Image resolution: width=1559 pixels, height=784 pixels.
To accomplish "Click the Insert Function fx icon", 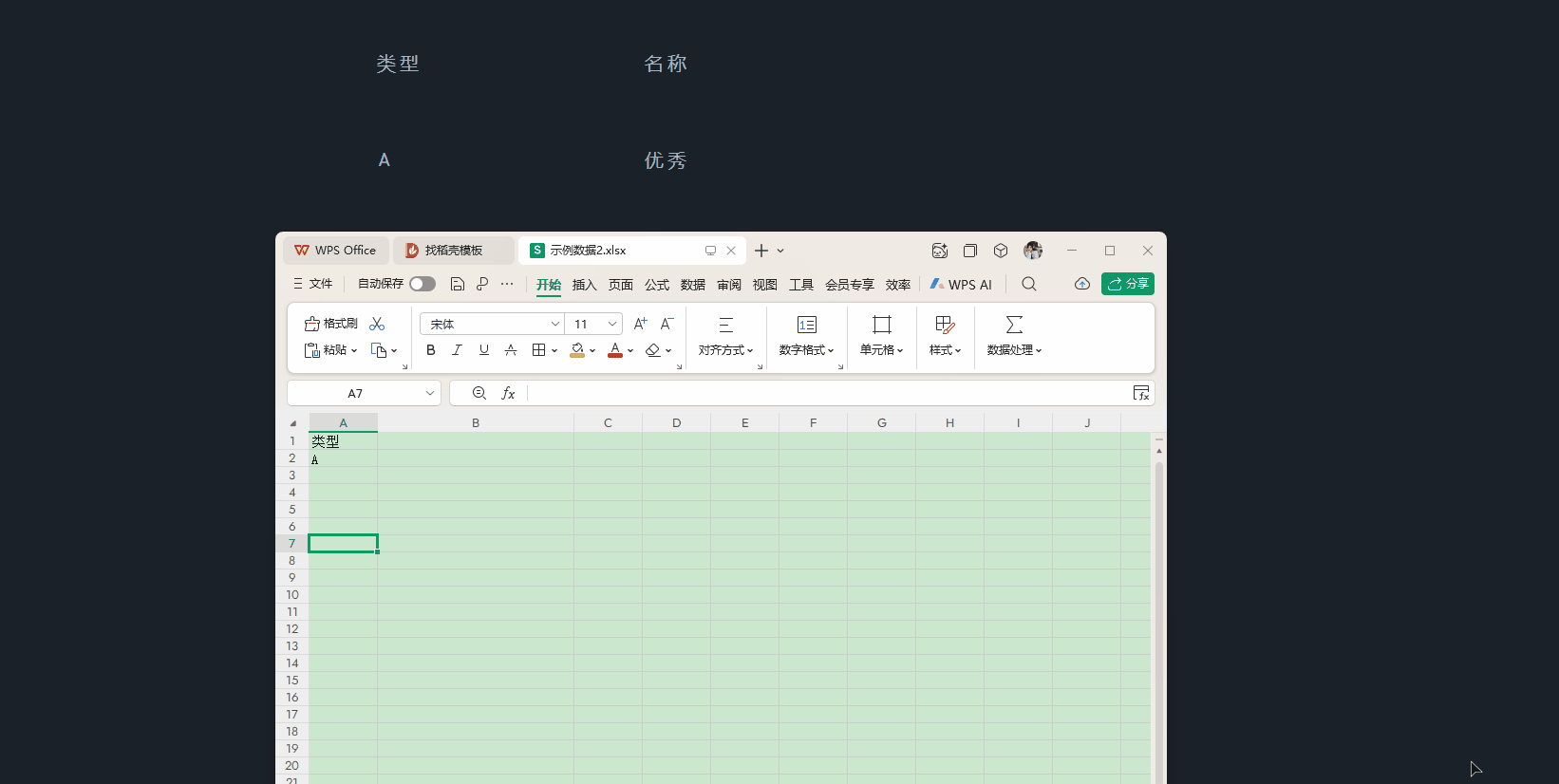I will 508,393.
